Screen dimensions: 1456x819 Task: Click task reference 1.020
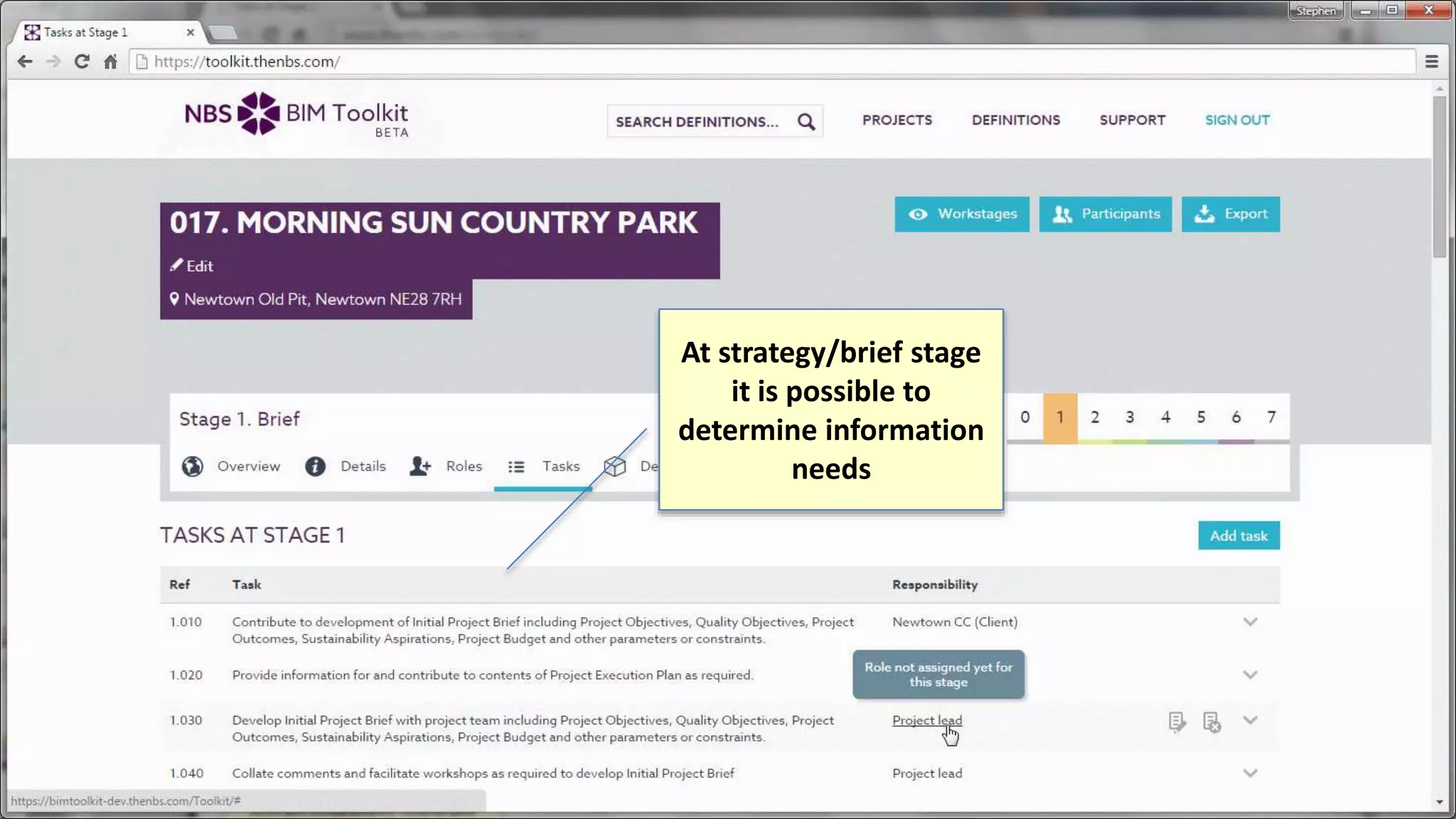pos(186,675)
